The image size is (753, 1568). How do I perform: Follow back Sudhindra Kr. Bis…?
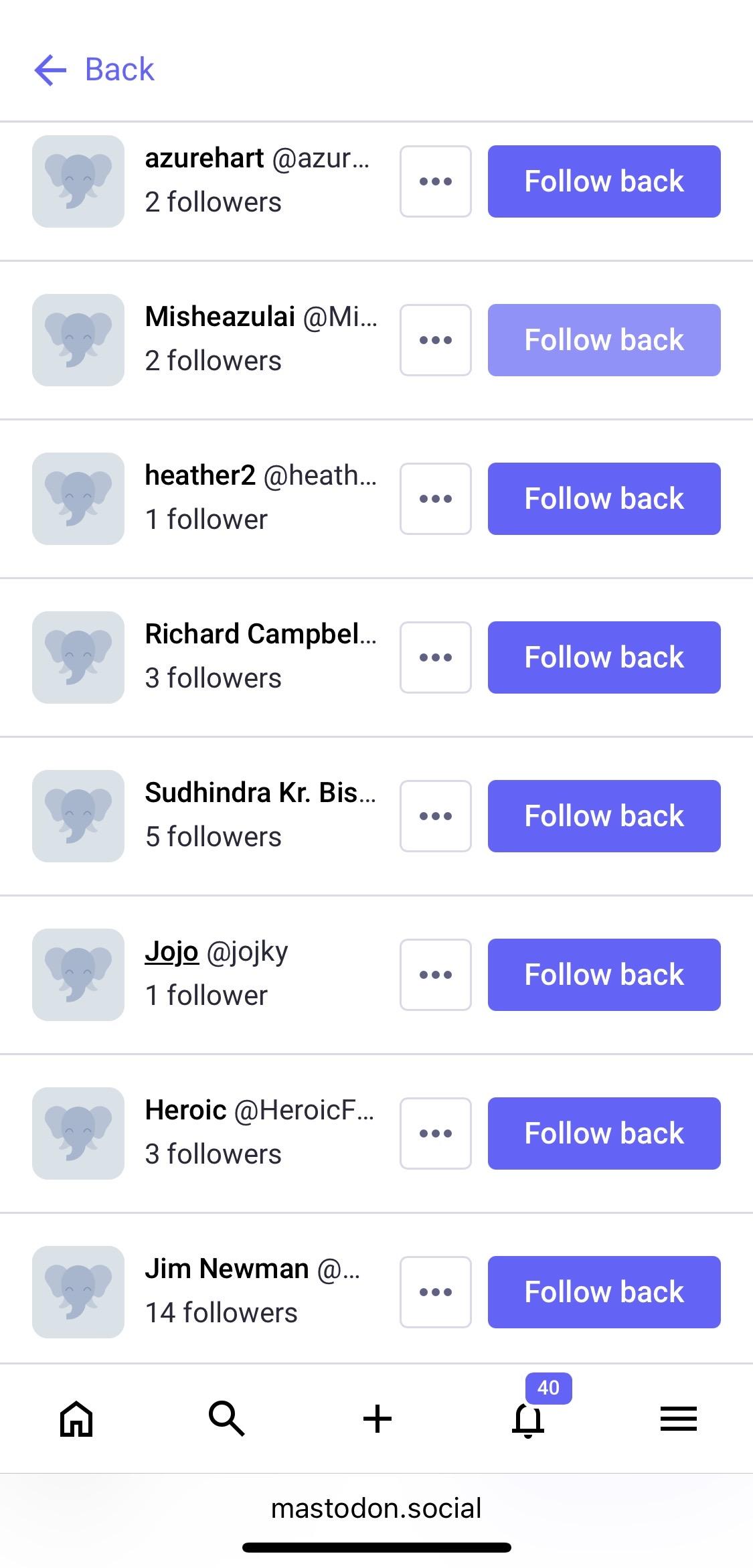point(604,816)
